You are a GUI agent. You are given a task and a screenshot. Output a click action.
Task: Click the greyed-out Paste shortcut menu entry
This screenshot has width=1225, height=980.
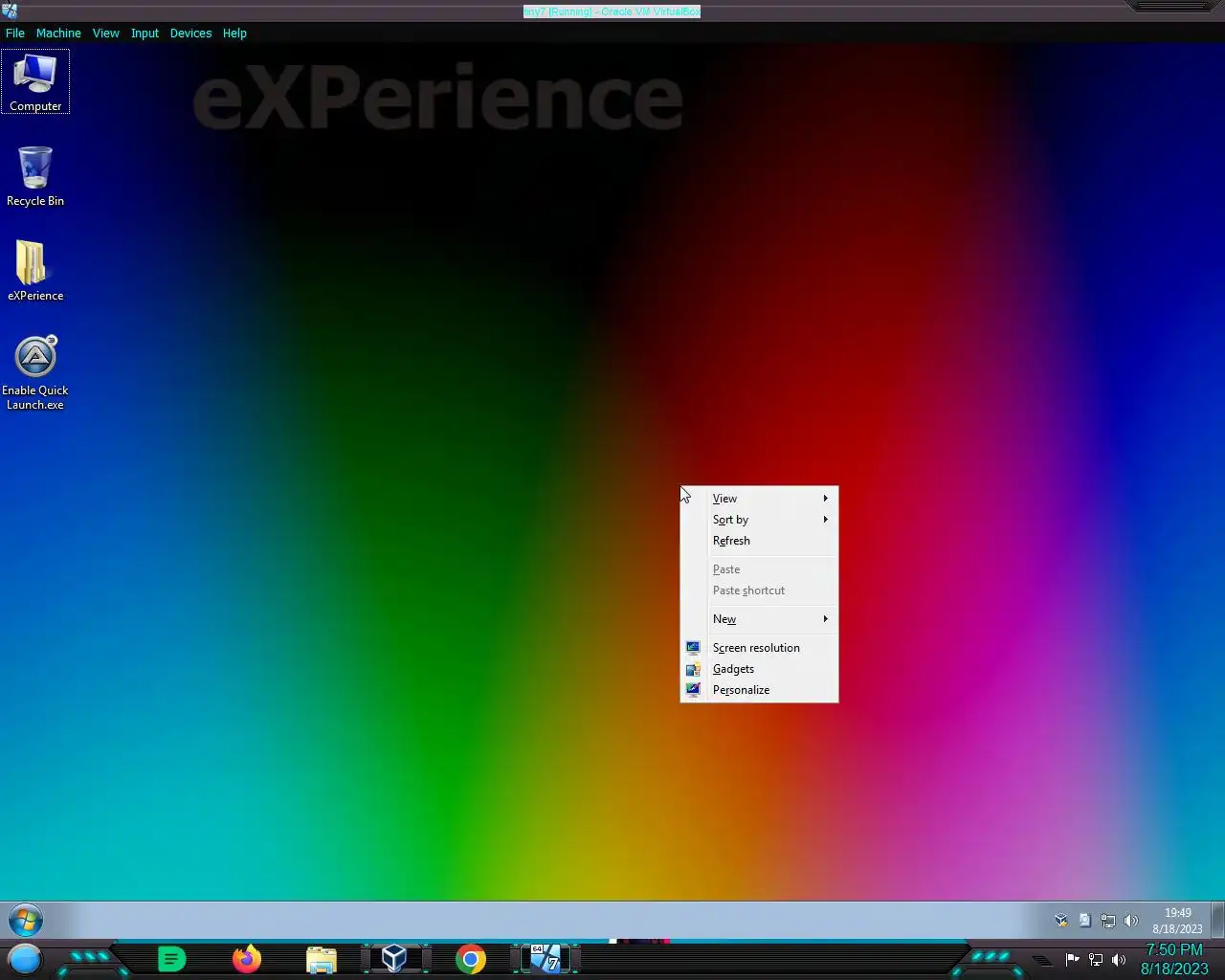point(759,590)
